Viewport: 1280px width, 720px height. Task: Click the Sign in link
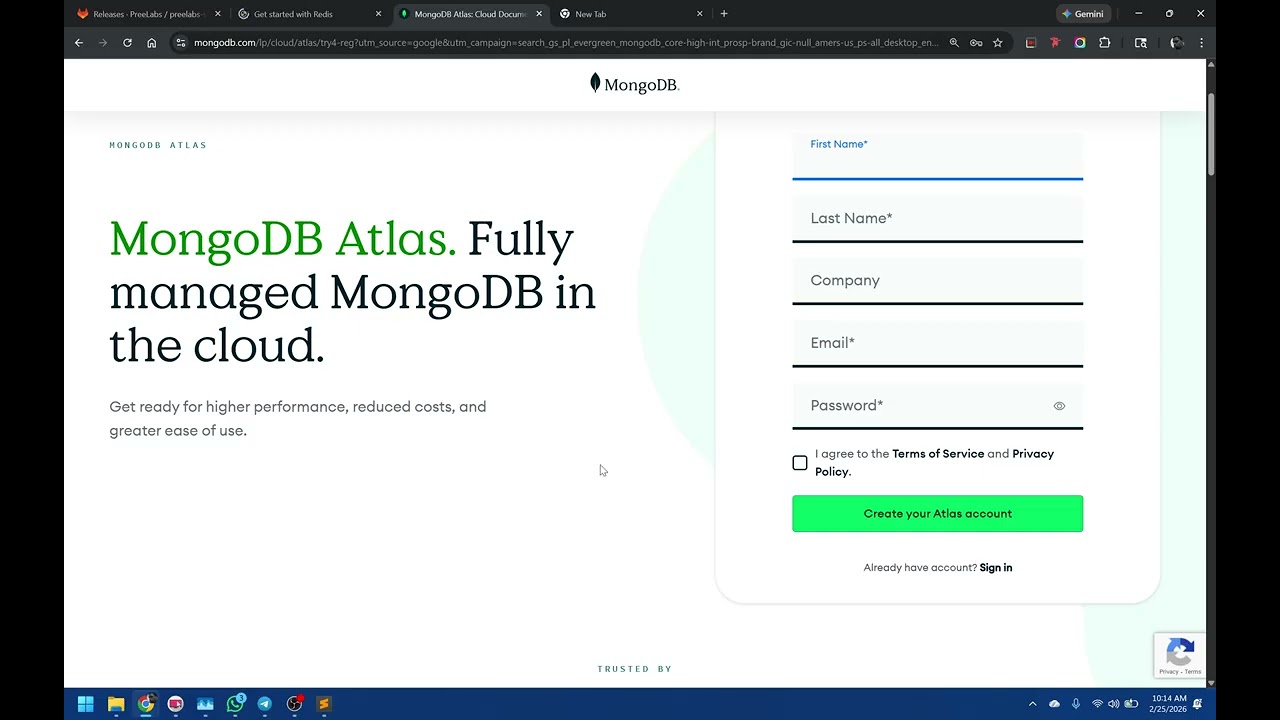tap(996, 568)
